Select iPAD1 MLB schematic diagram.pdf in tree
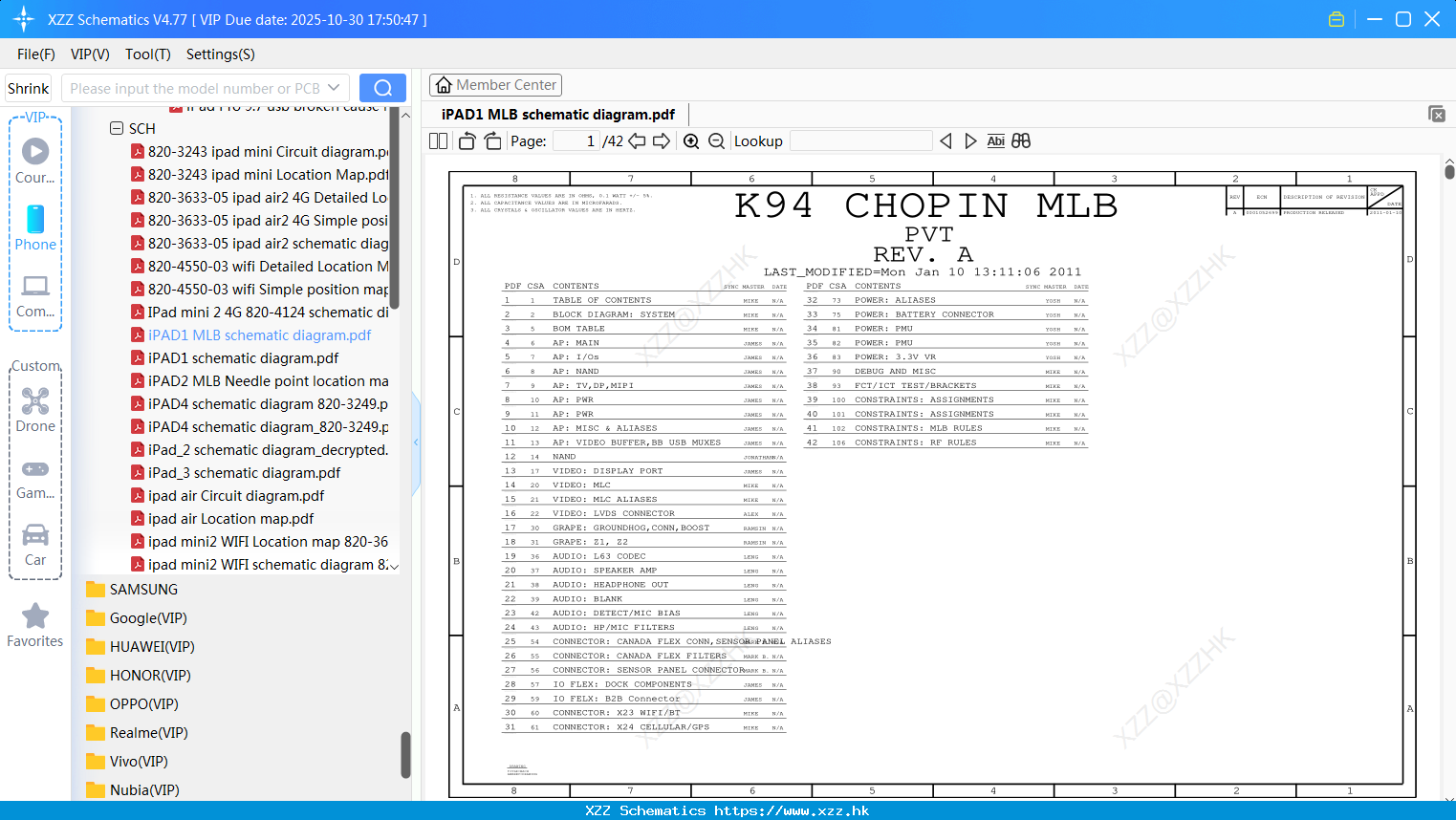This screenshot has width=1456, height=820. pyautogui.click(x=251, y=334)
